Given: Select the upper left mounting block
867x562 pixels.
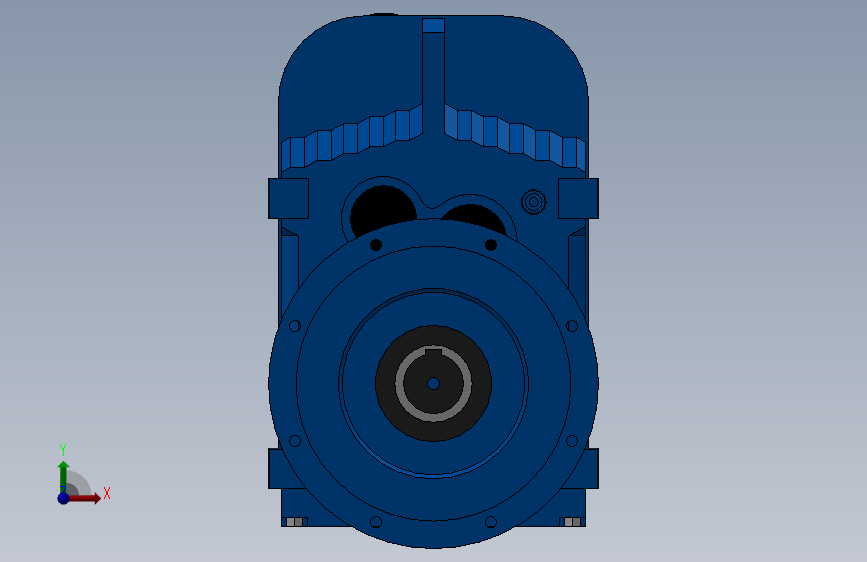Looking at the screenshot, I should pyautogui.click(x=289, y=199).
